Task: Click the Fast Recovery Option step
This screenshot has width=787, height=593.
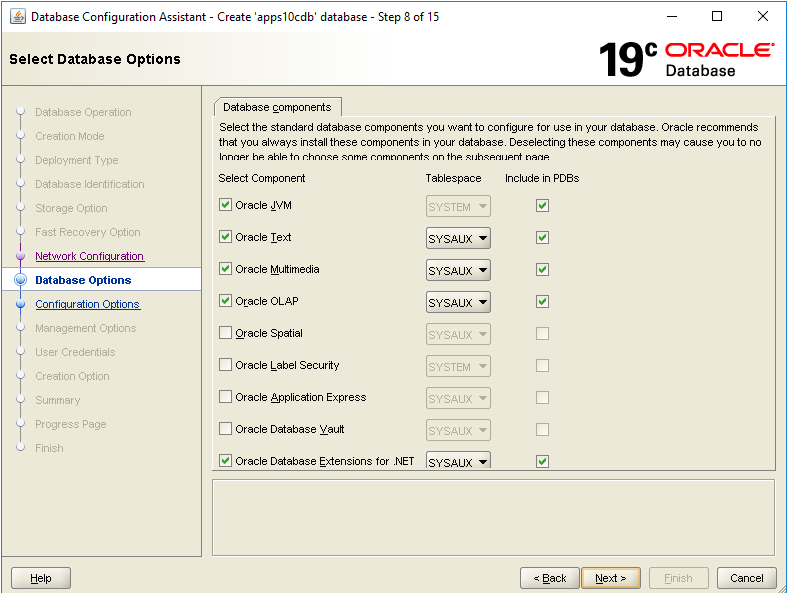Action: (x=88, y=232)
